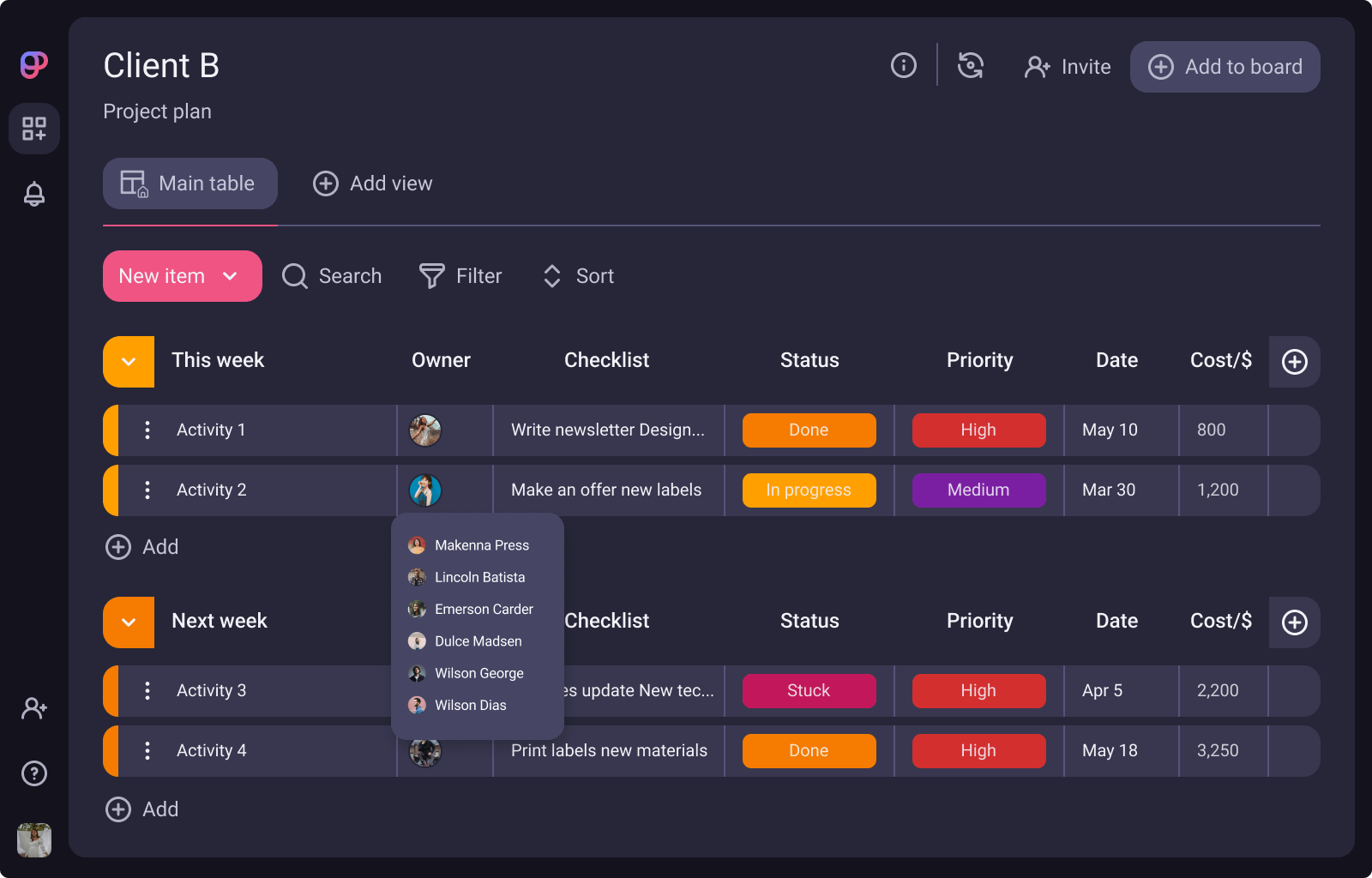The height and width of the screenshot is (878, 1372).
Task: Click the board activity refresh icon
Action: [x=970, y=65]
